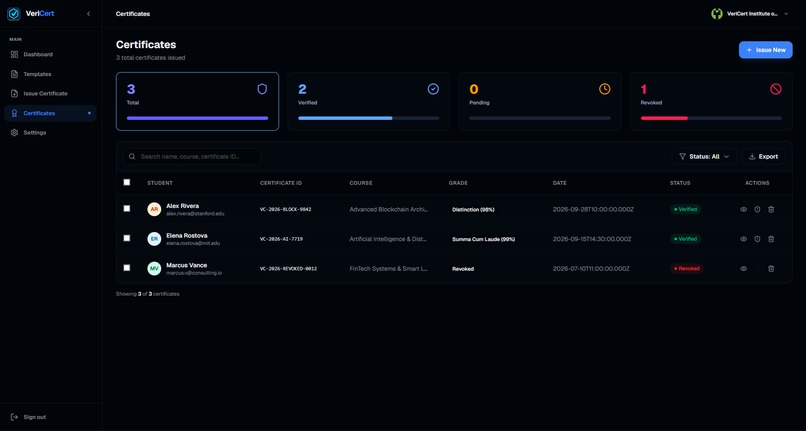Click the STUDENT column header
The image size is (806, 431).
[x=160, y=183]
